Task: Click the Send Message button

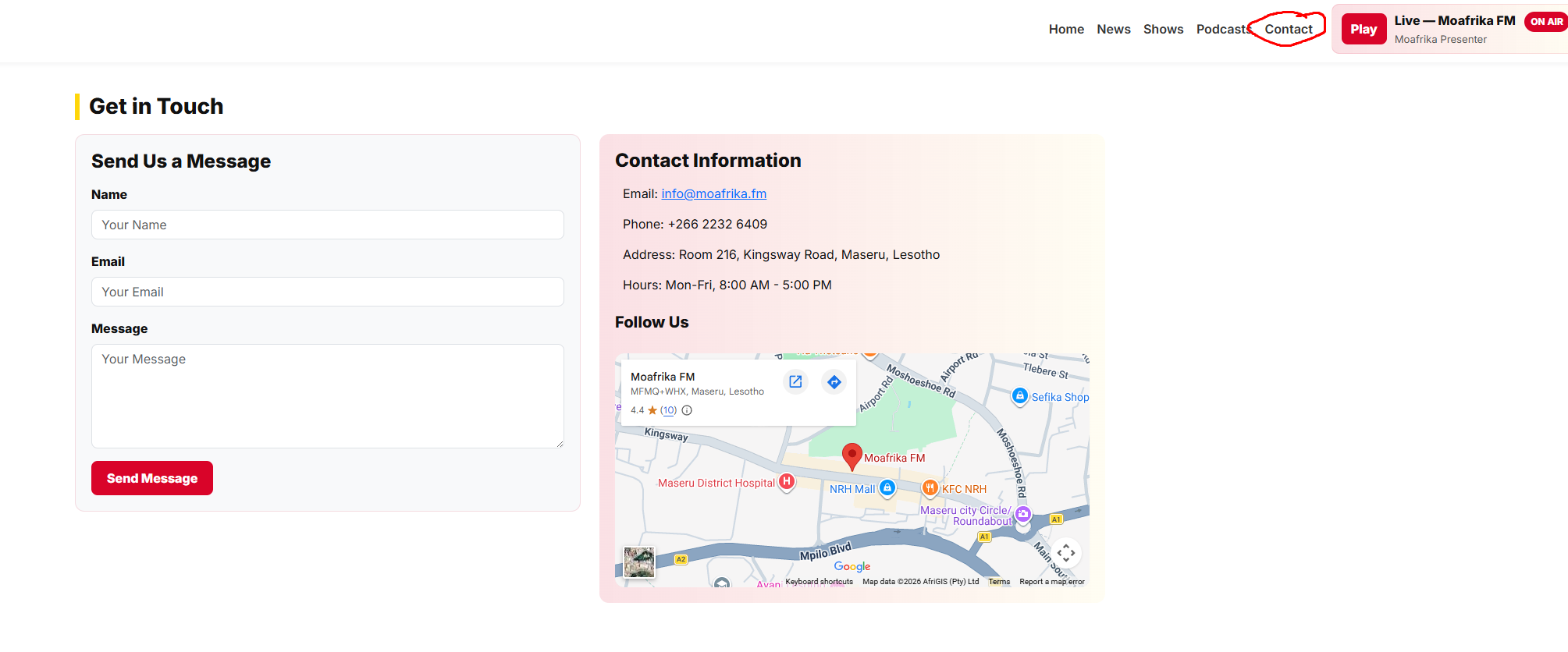Action: (152, 478)
